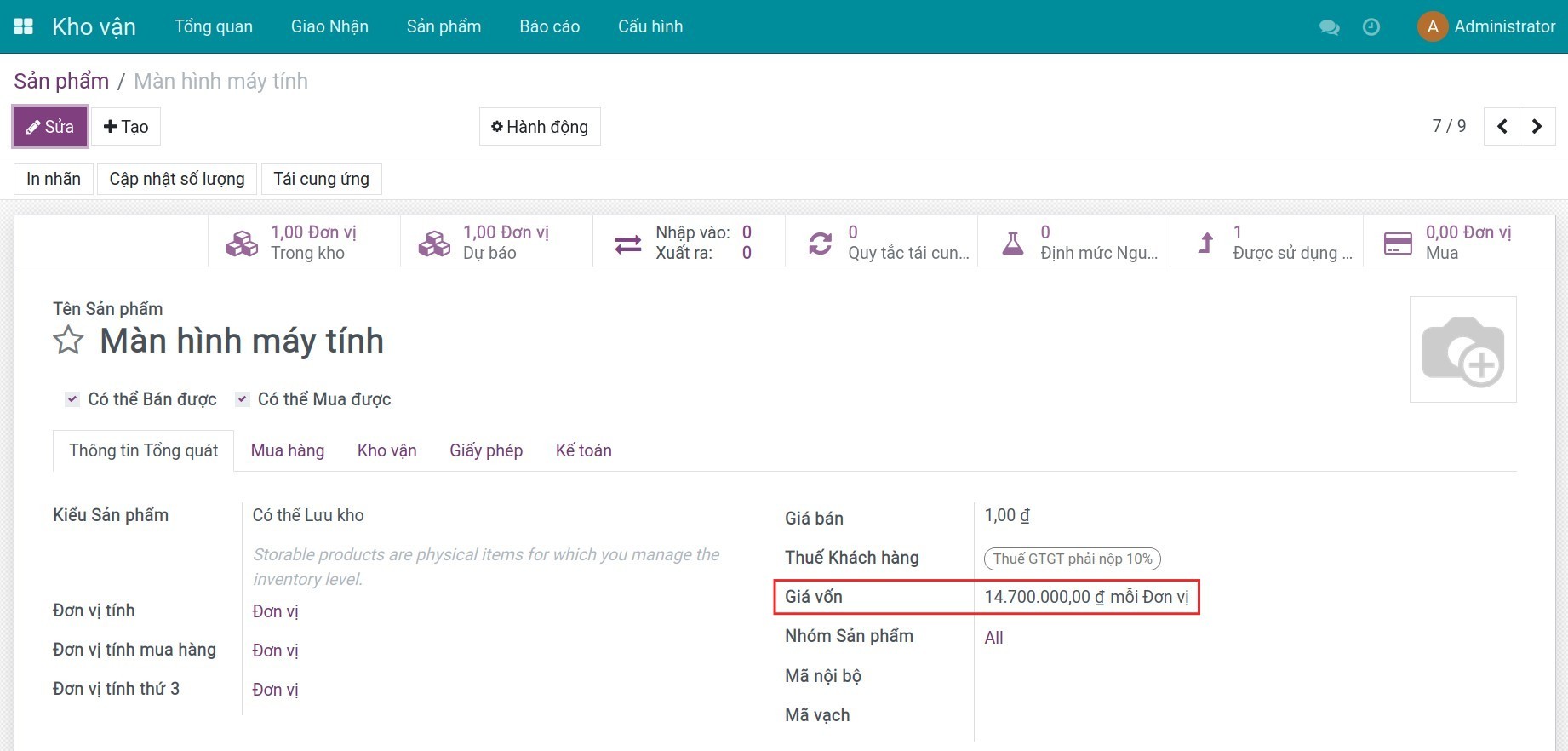Image resolution: width=1568 pixels, height=751 pixels.
Task: Open the activities clock icon
Action: click(x=1371, y=27)
